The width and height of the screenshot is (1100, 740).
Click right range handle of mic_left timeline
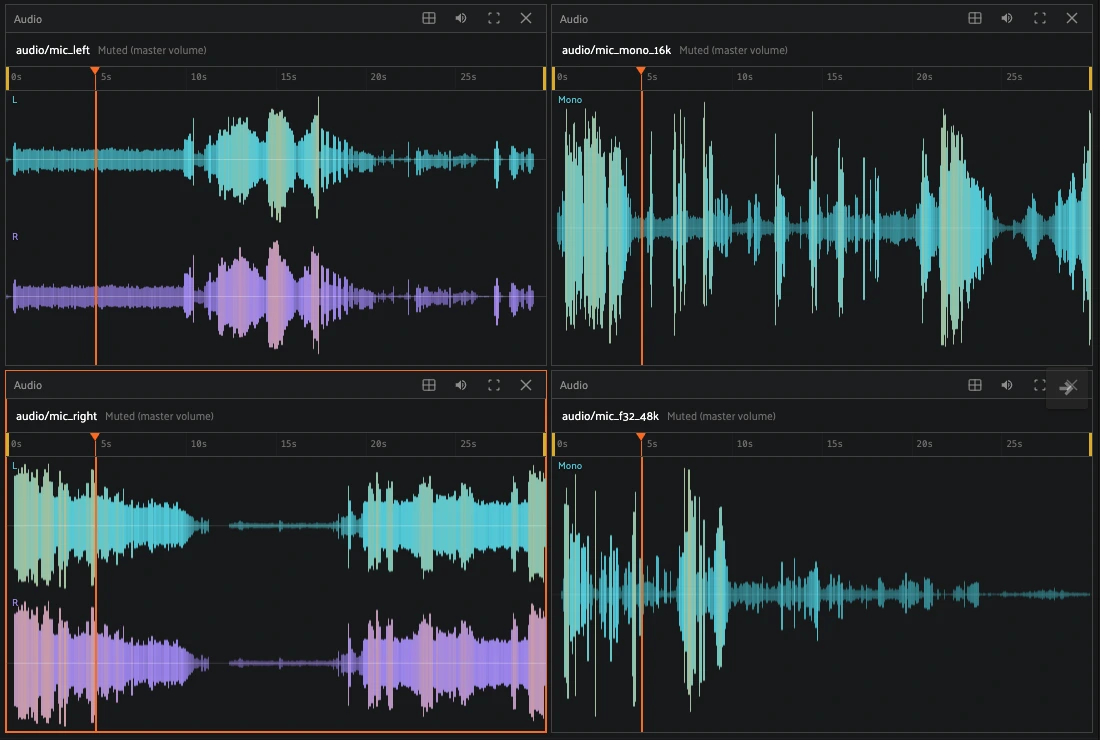tap(544, 78)
